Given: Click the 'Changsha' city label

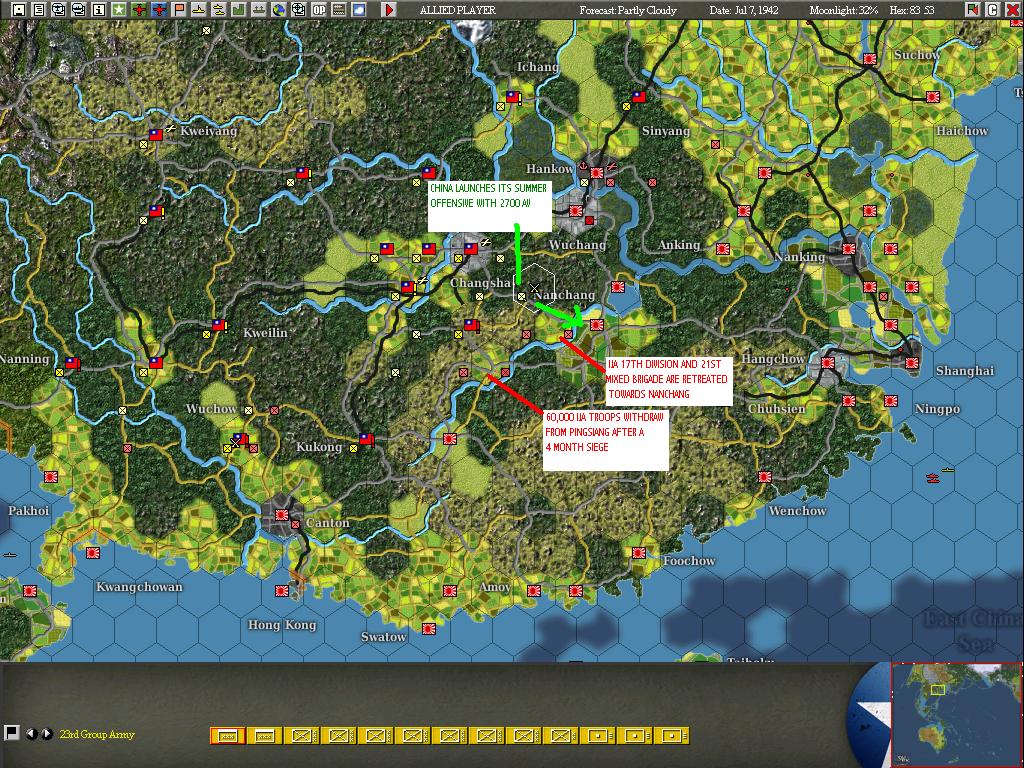Looking at the screenshot, I should point(481,283).
